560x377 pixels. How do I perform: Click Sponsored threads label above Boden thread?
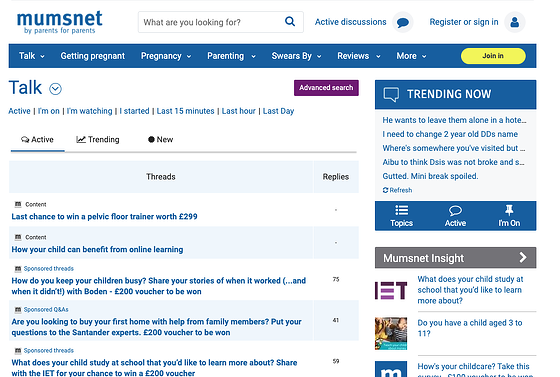49,268
